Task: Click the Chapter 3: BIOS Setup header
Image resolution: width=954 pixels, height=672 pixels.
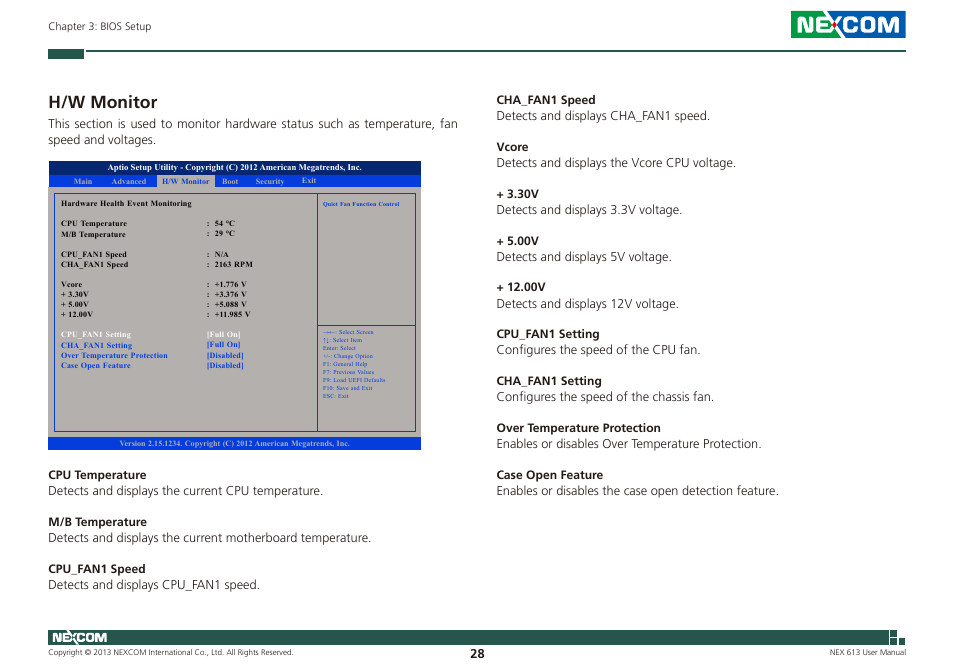Action: [x=100, y=26]
